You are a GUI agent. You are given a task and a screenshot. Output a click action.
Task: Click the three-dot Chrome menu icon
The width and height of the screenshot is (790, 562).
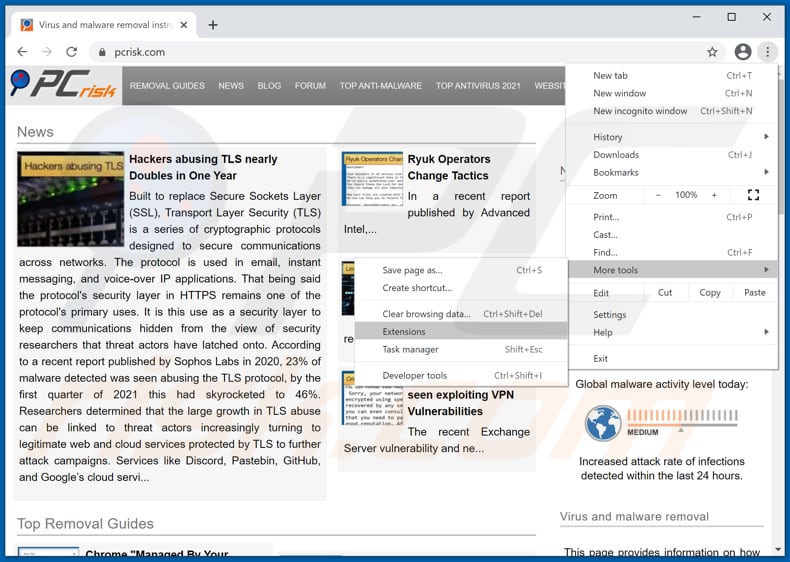(x=767, y=52)
